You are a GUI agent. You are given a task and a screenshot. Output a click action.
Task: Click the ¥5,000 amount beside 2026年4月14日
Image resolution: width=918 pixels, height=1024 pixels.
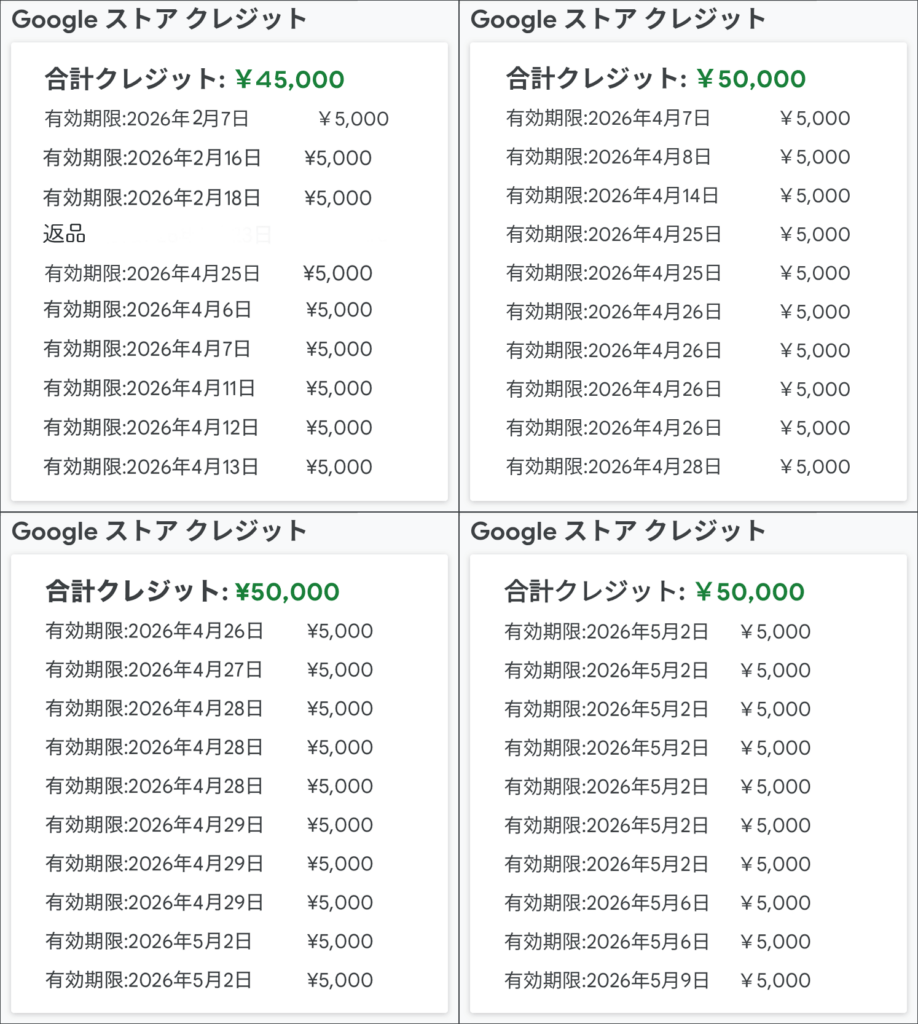(814, 196)
